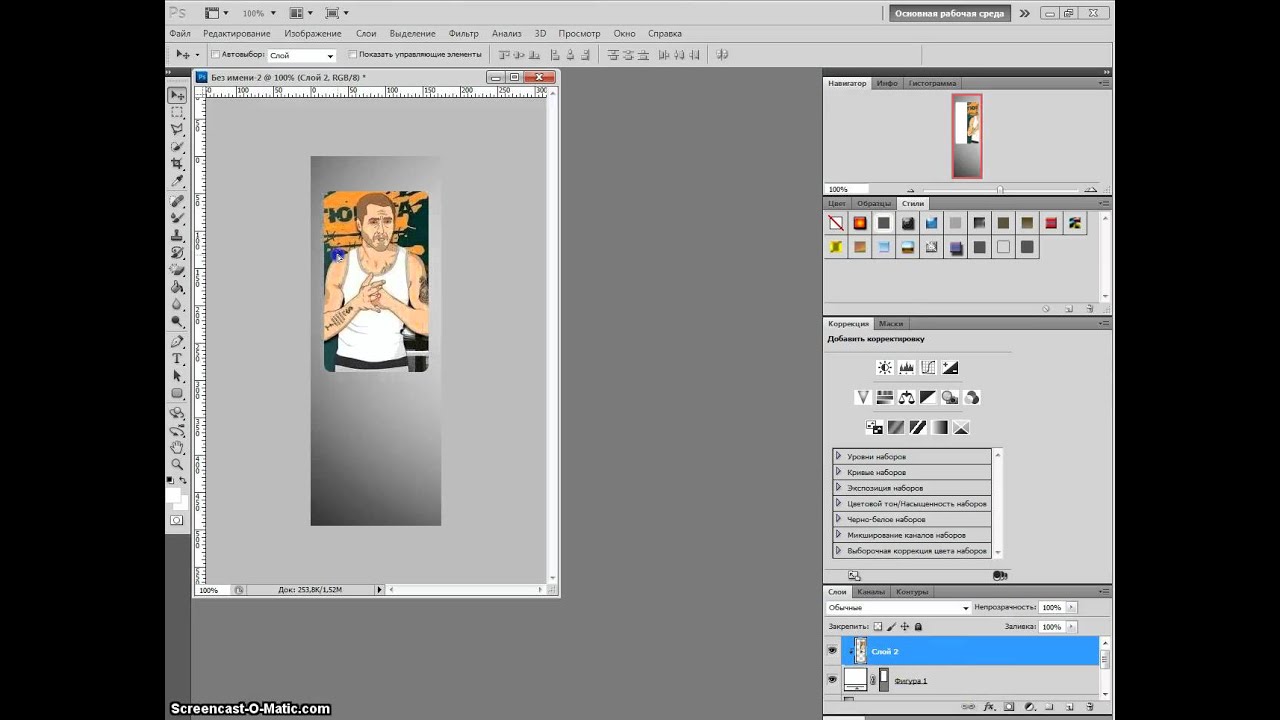Add a Gradient Map adjustment
Viewport: 1280px width, 720px height.
(939, 427)
